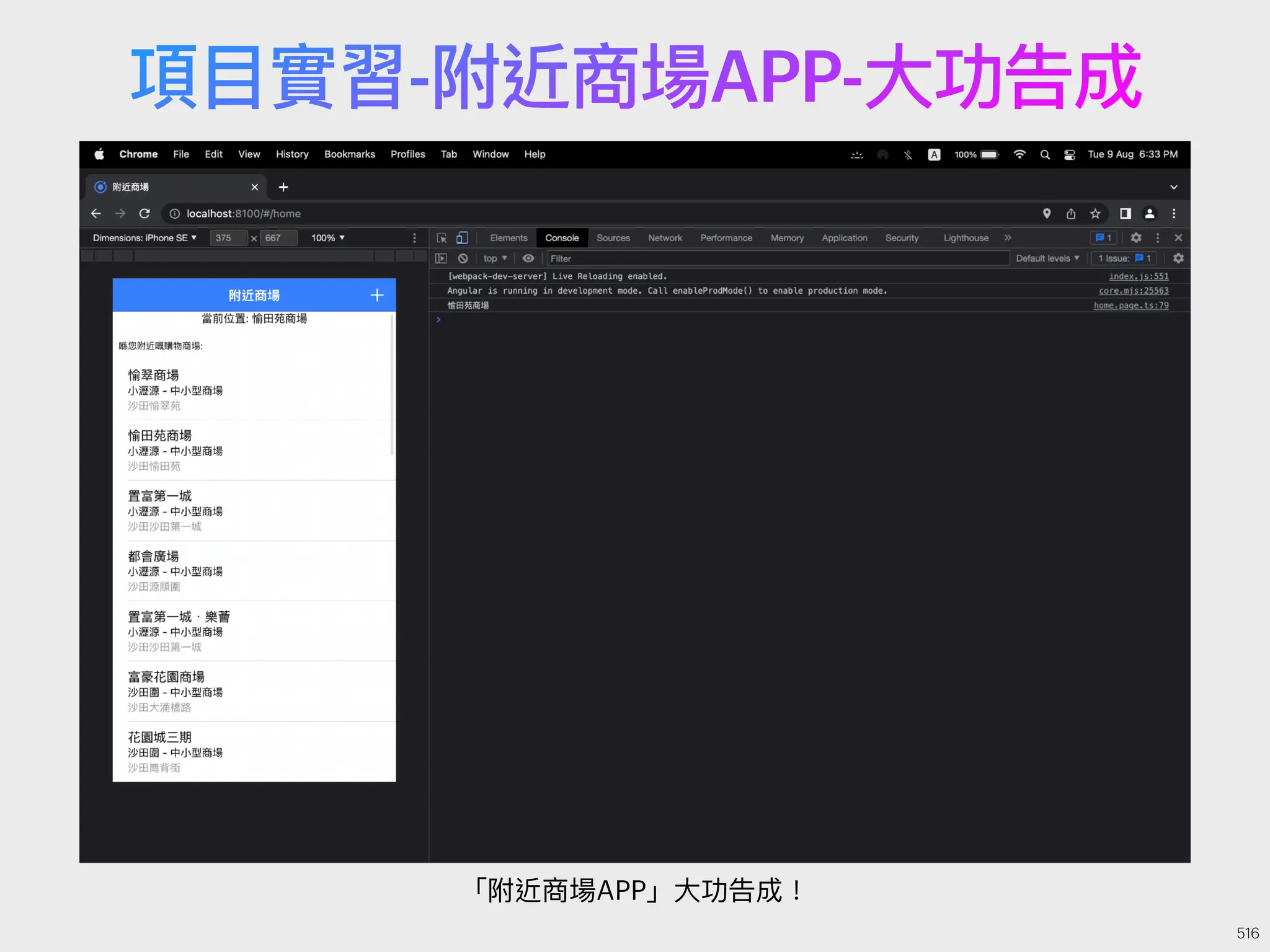Switch to the Security tab
This screenshot has height=952, width=1270.
point(902,238)
